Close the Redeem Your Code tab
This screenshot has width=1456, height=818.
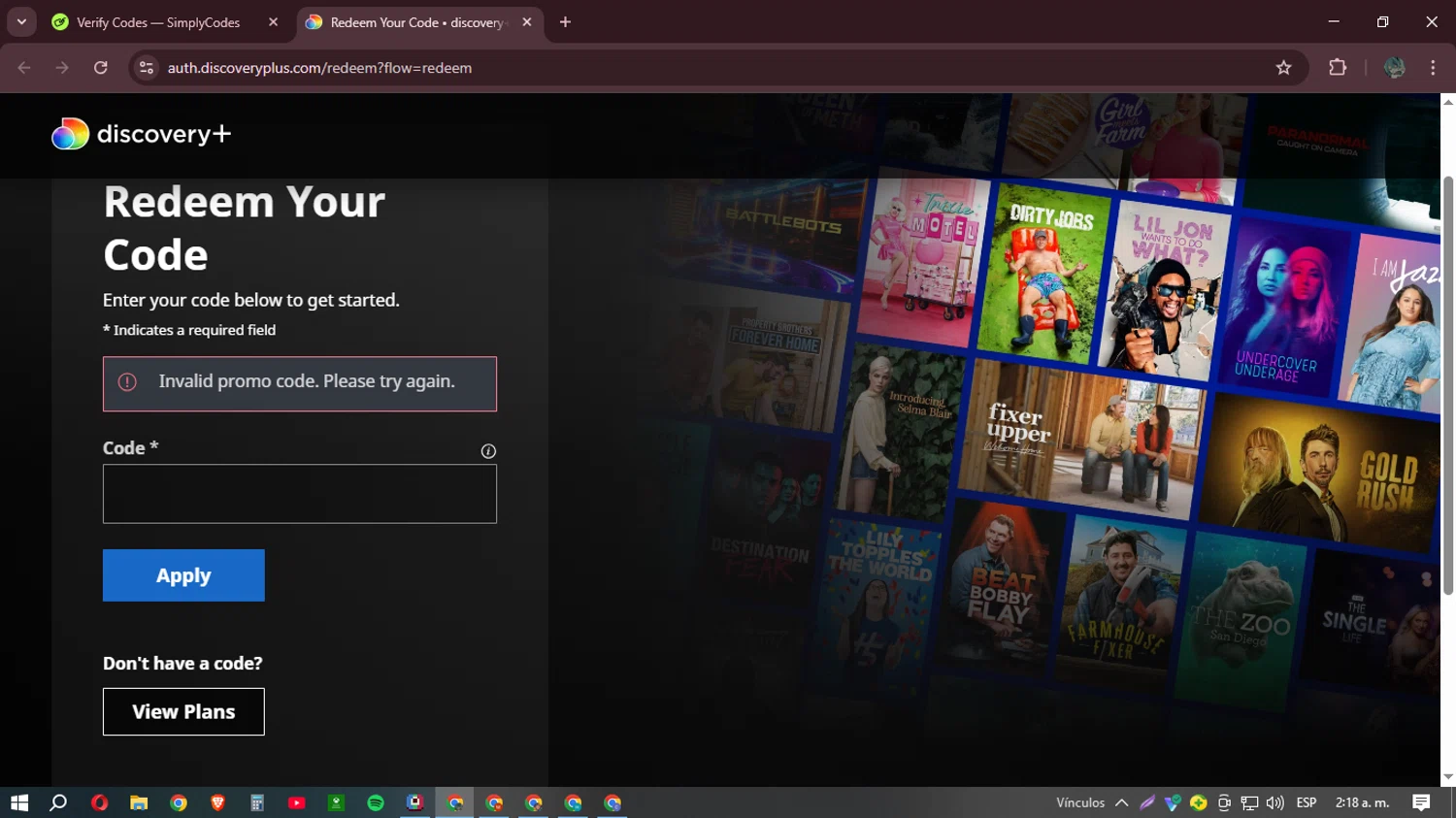tap(527, 22)
